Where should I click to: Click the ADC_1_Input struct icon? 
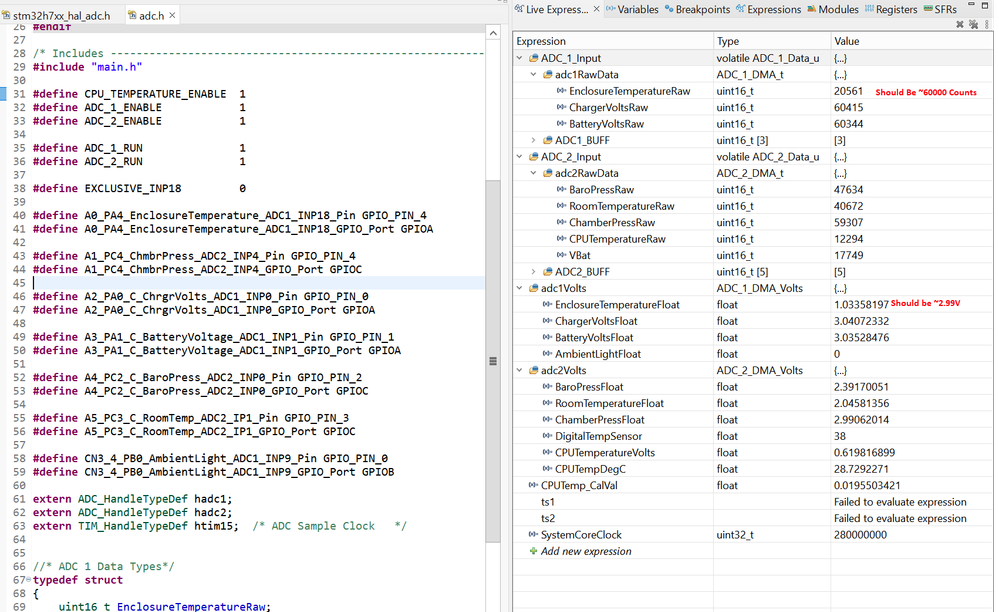tap(533, 58)
